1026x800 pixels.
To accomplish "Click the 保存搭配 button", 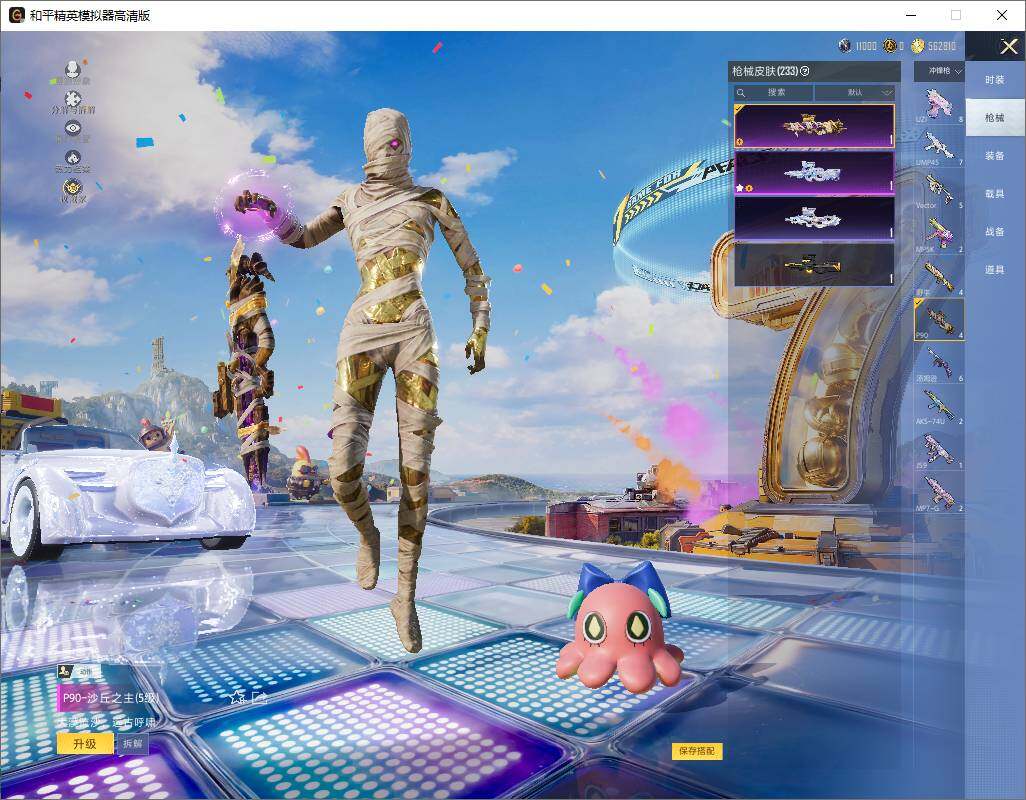I will coord(696,751).
